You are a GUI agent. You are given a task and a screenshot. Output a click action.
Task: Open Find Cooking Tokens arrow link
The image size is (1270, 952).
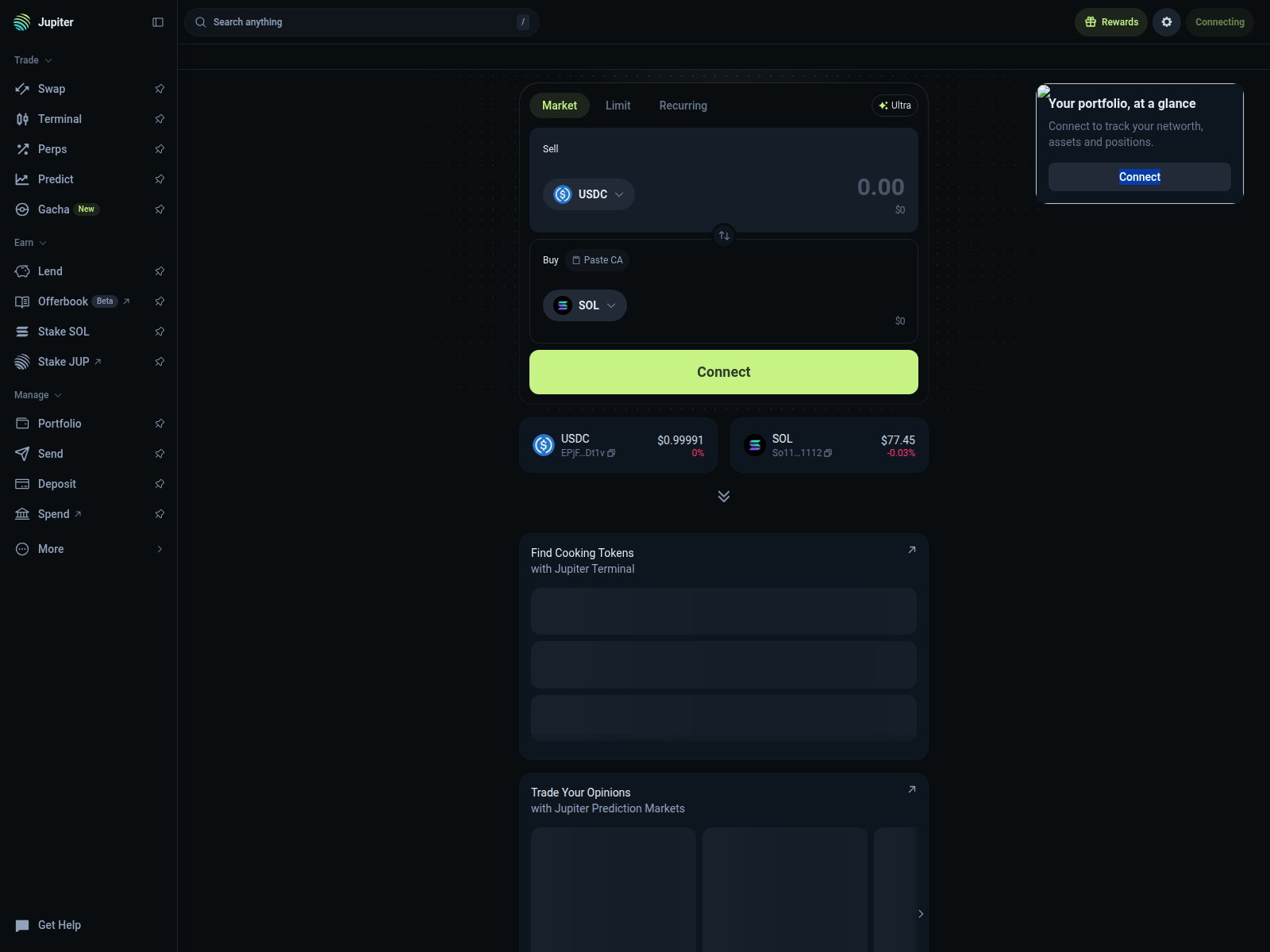(912, 550)
